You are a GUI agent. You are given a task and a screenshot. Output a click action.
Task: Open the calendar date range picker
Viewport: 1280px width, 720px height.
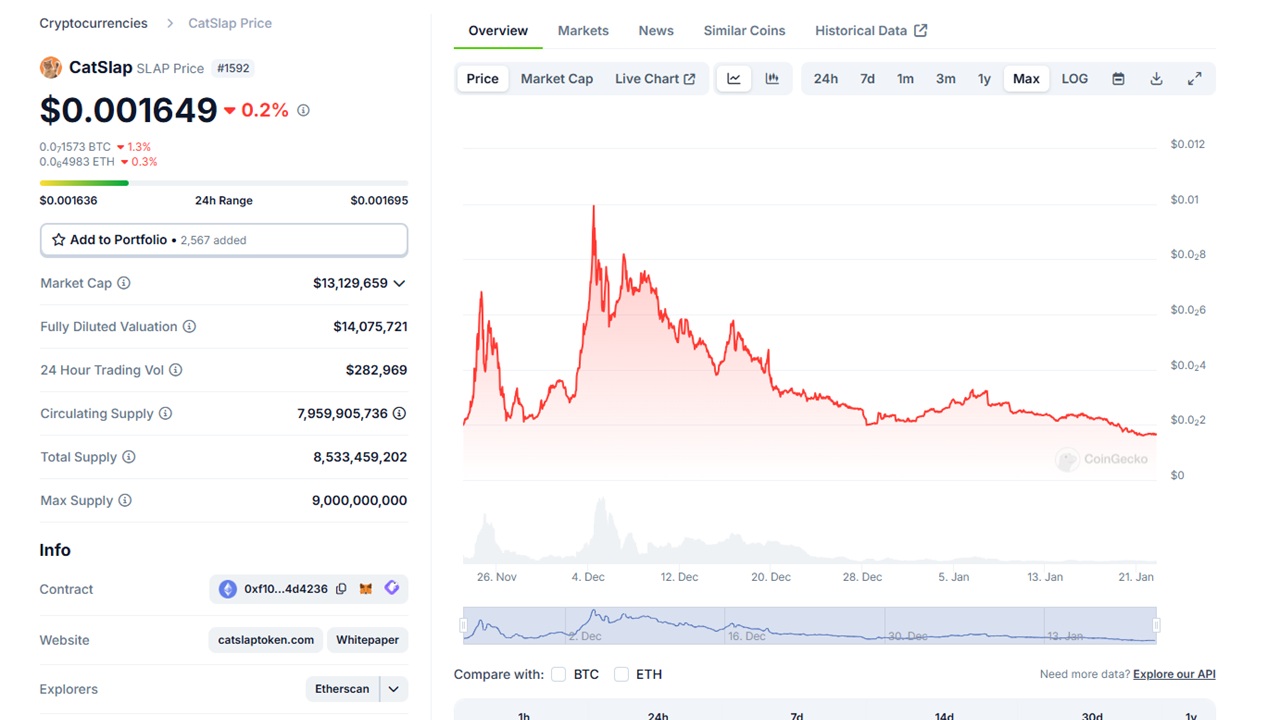pyautogui.click(x=1118, y=79)
